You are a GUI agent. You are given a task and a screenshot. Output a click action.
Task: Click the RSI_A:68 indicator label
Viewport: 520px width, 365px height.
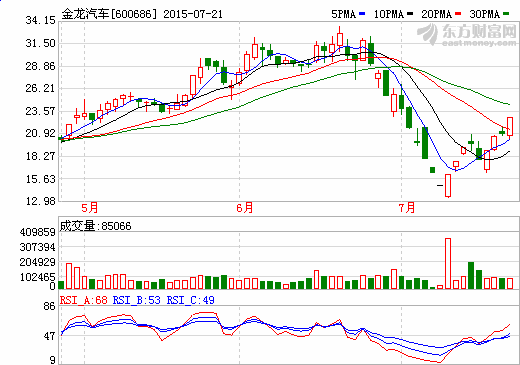tap(84, 300)
